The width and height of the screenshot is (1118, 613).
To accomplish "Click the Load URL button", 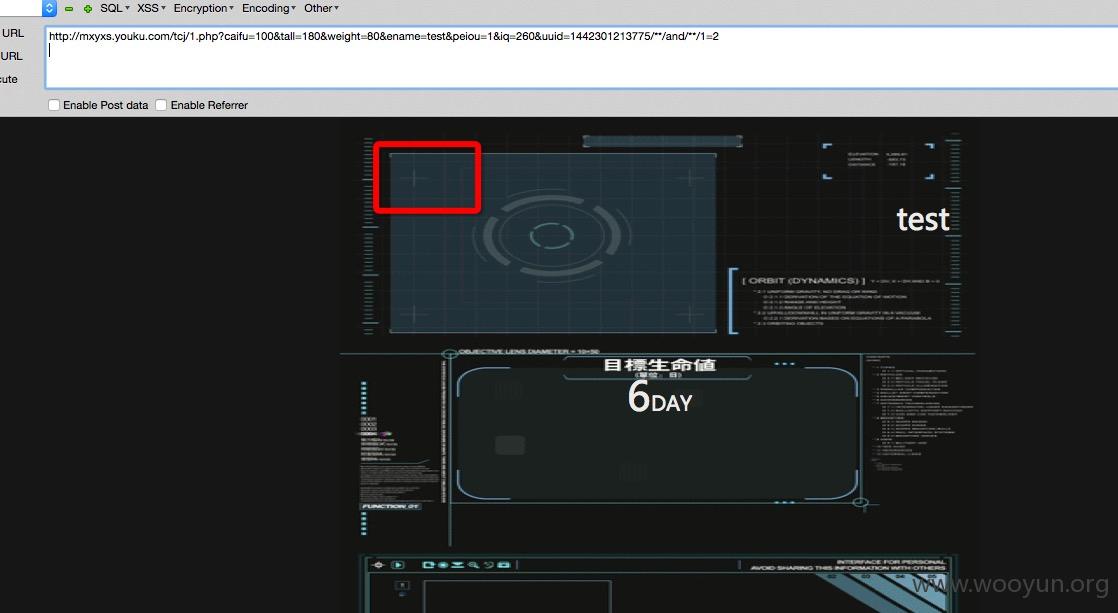I will coord(12,33).
